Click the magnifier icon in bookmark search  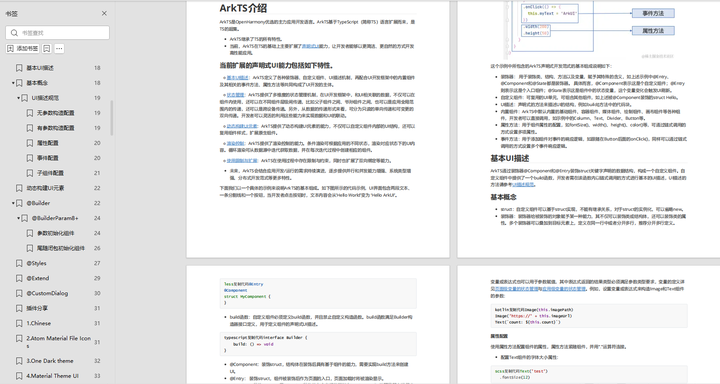click(x=14, y=33)
